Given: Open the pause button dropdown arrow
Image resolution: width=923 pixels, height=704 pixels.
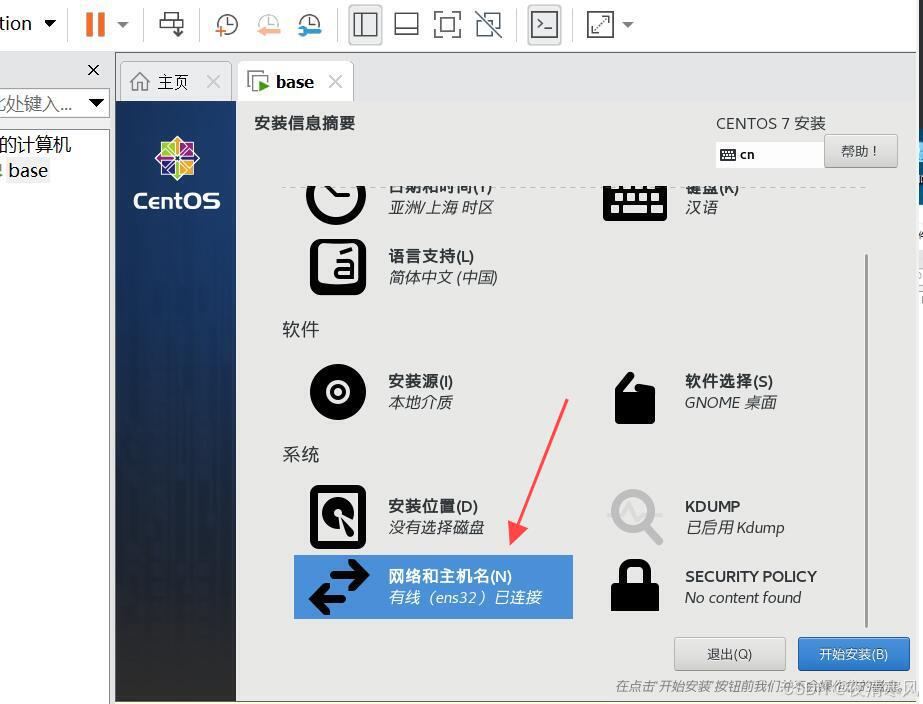Looking at the screenshot, I should click(x=122, y=24).
